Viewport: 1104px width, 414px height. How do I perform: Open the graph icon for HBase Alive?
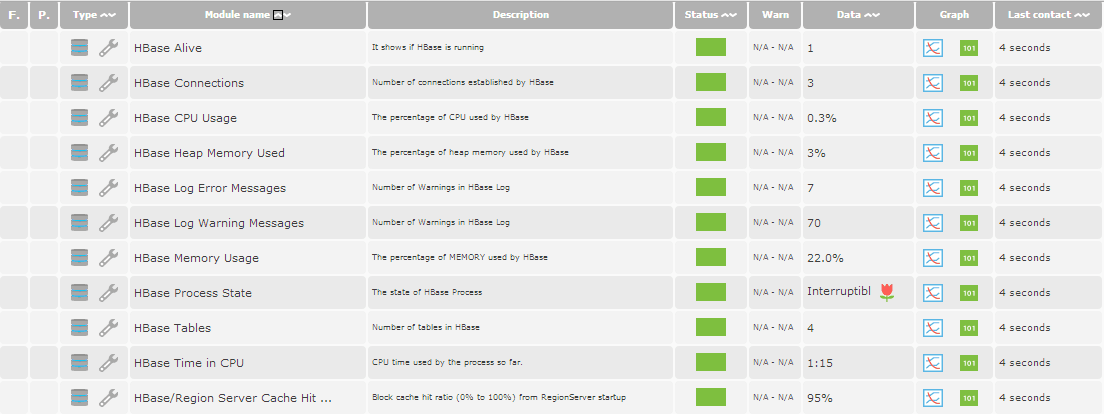(933, 48)
